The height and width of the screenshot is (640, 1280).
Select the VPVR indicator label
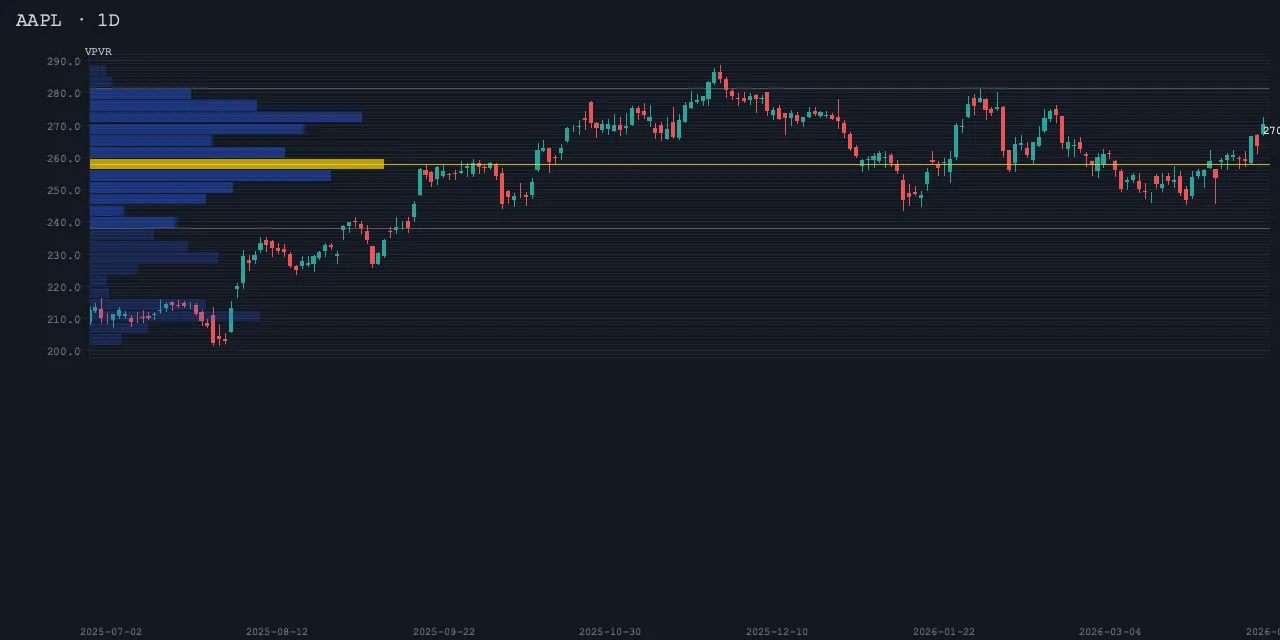[x=98, y=51]
